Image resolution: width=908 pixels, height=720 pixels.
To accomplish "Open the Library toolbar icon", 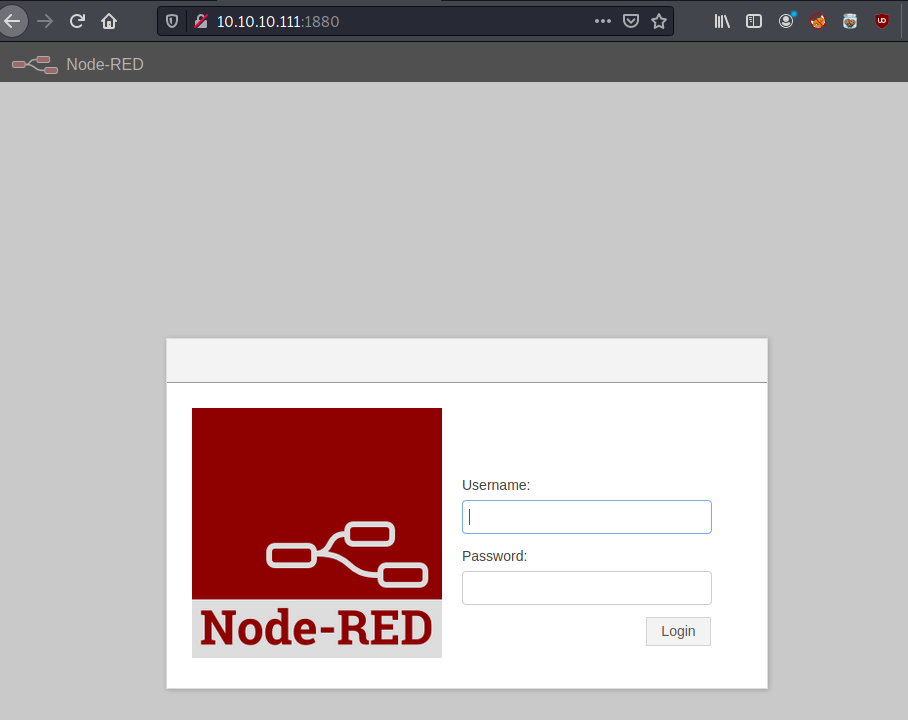I will click(722, 20).
